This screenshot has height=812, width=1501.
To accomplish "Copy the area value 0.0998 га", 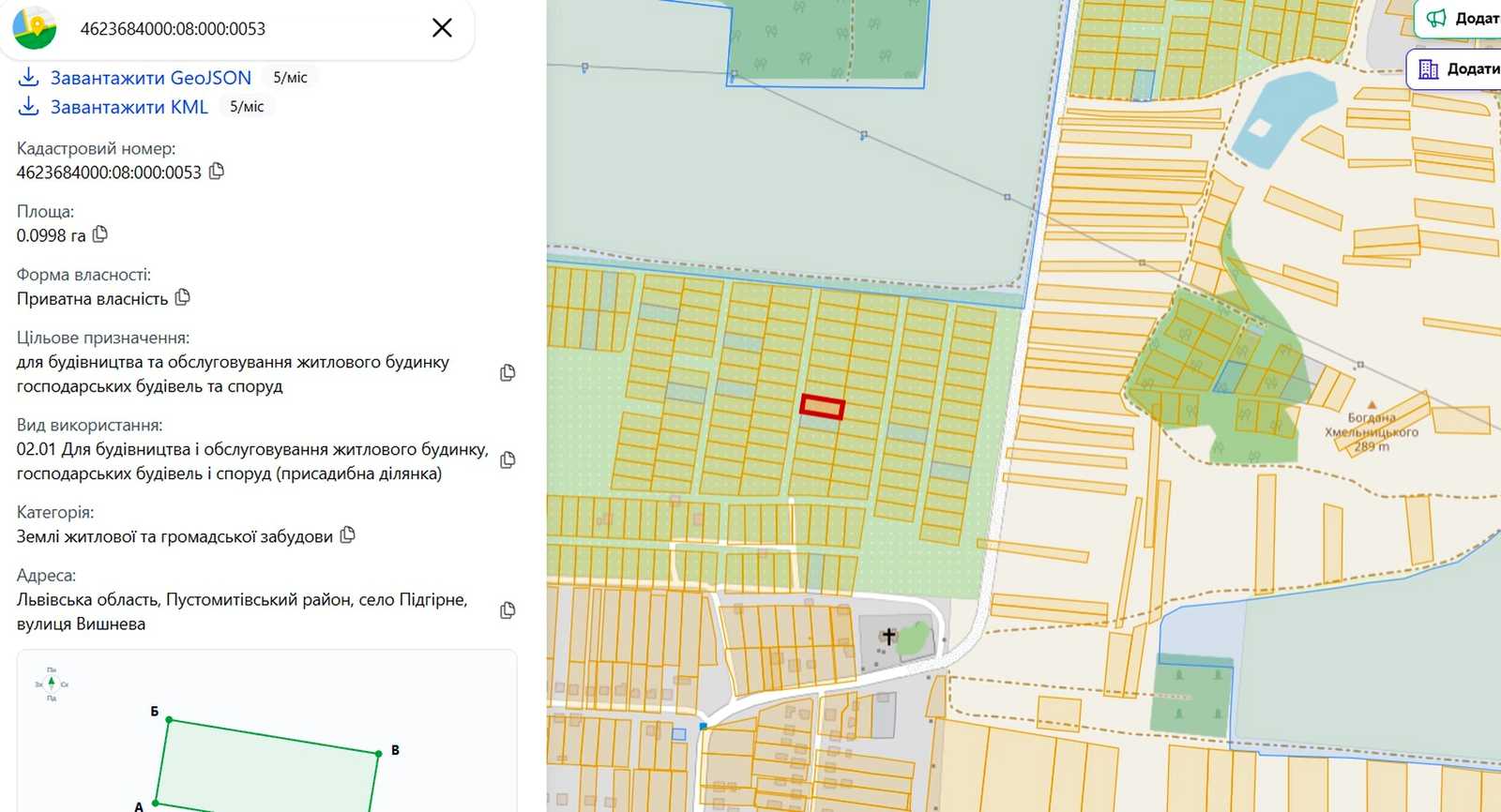I will tap(100, 233).
